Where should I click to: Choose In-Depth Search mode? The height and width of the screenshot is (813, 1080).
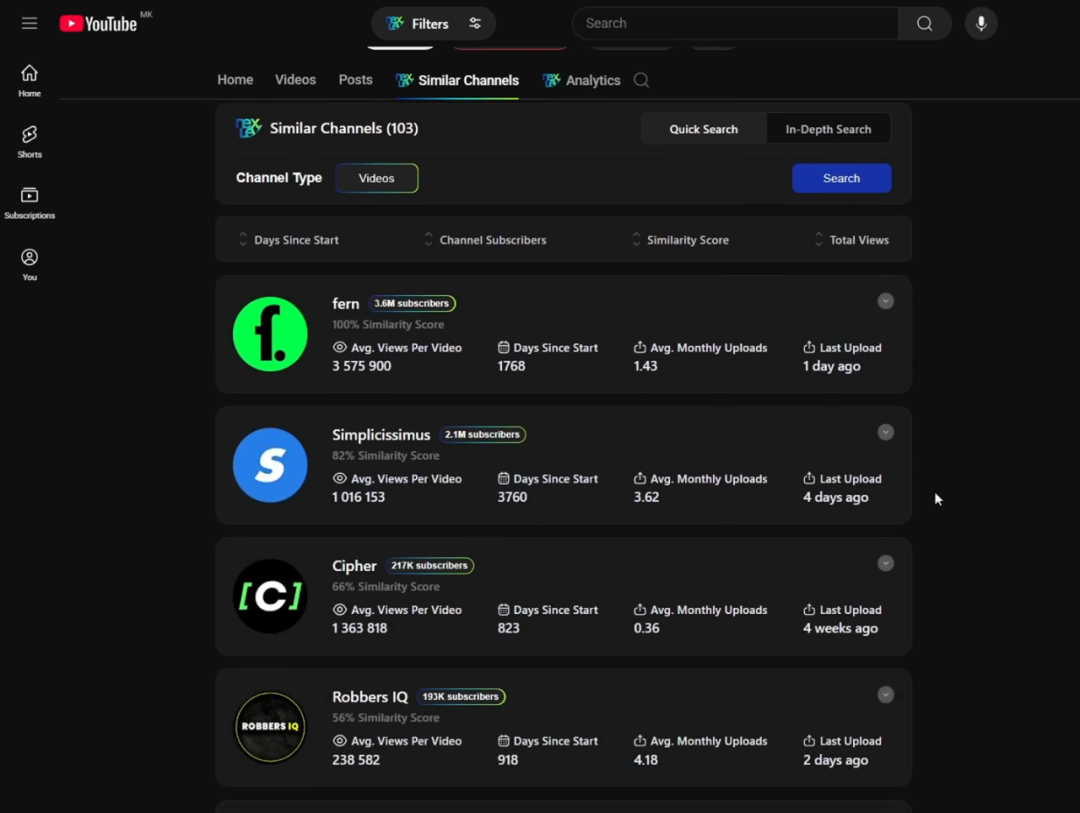828,129
